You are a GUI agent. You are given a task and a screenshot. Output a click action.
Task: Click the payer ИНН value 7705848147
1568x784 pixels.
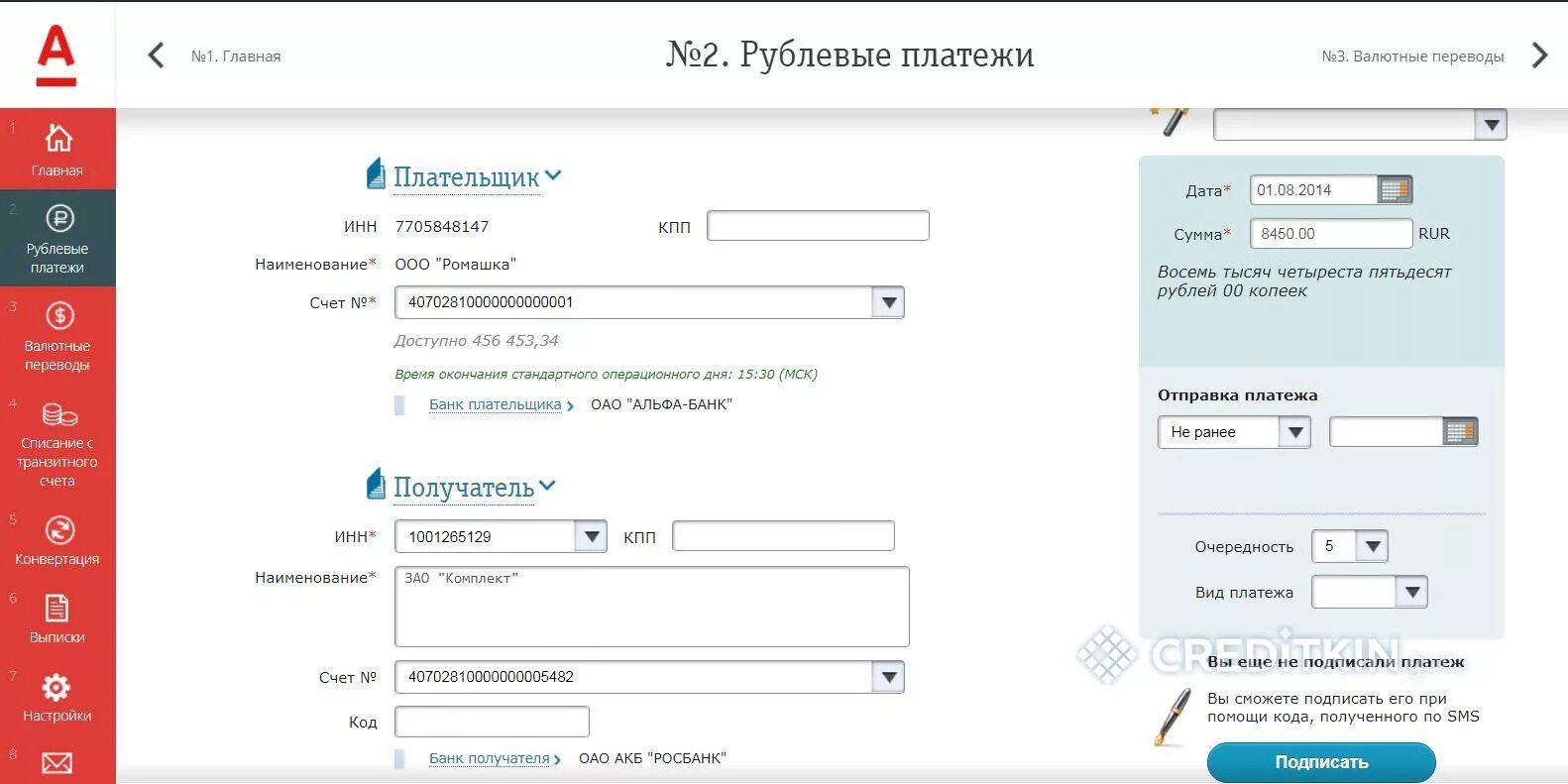click(x=442, y=227)
